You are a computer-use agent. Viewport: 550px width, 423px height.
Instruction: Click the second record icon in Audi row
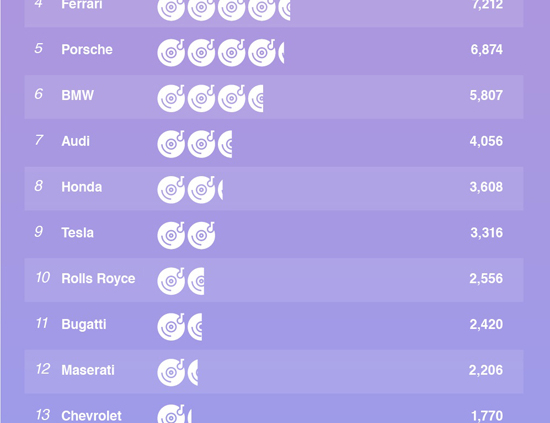pos(201,144)
